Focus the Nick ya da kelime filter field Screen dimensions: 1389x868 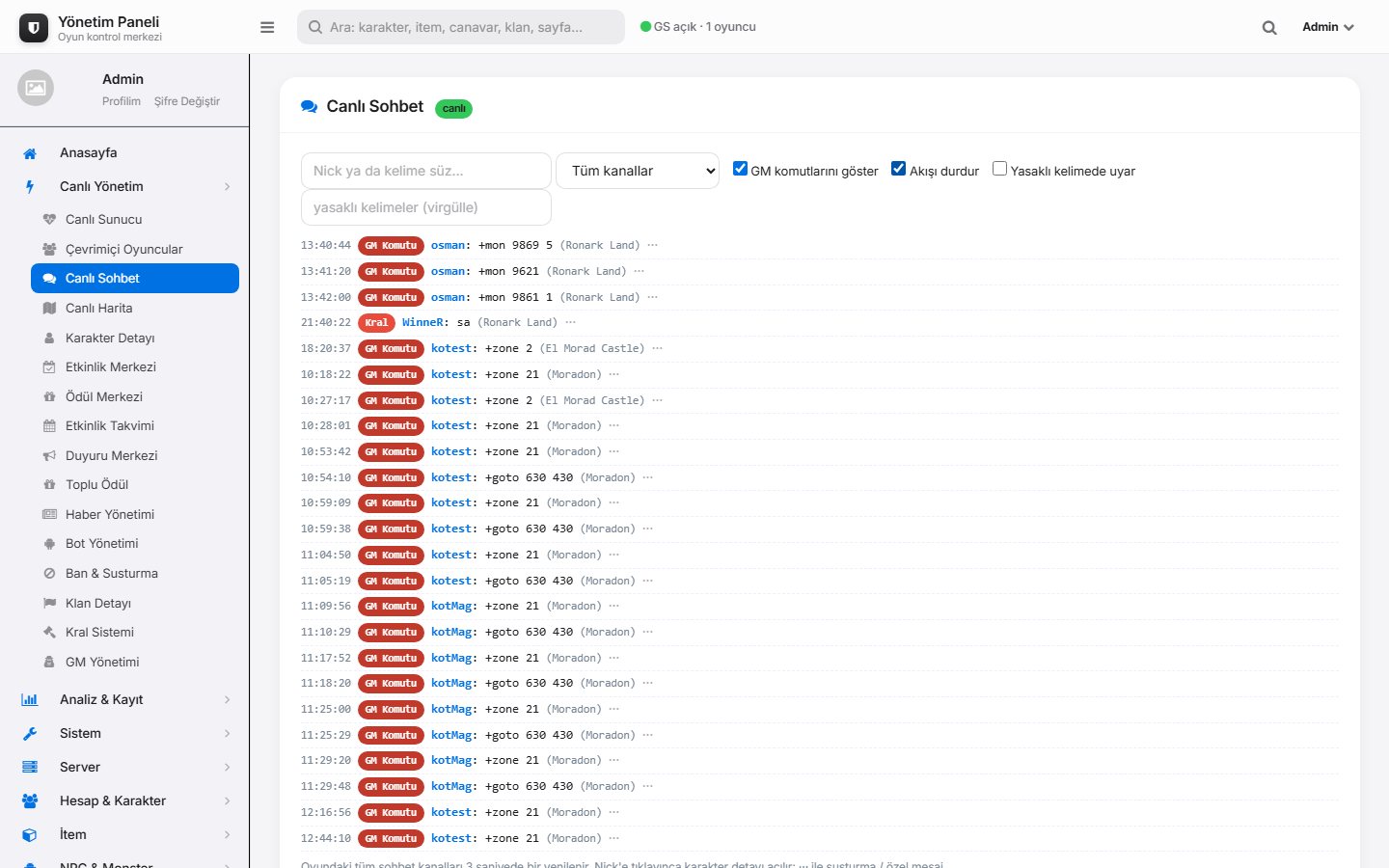tap(426, 171)
